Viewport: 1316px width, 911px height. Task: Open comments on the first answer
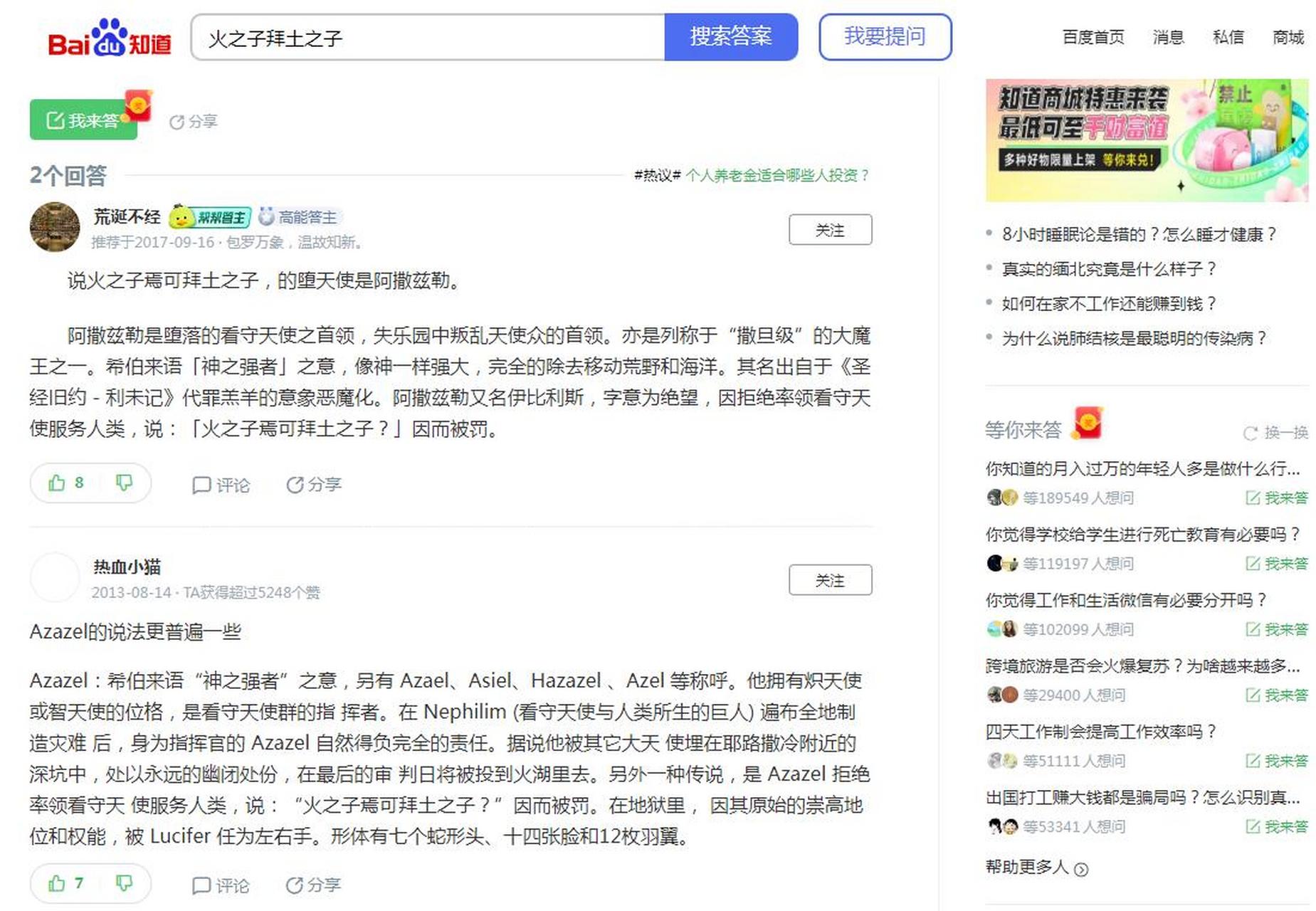[x=222, y=485]
